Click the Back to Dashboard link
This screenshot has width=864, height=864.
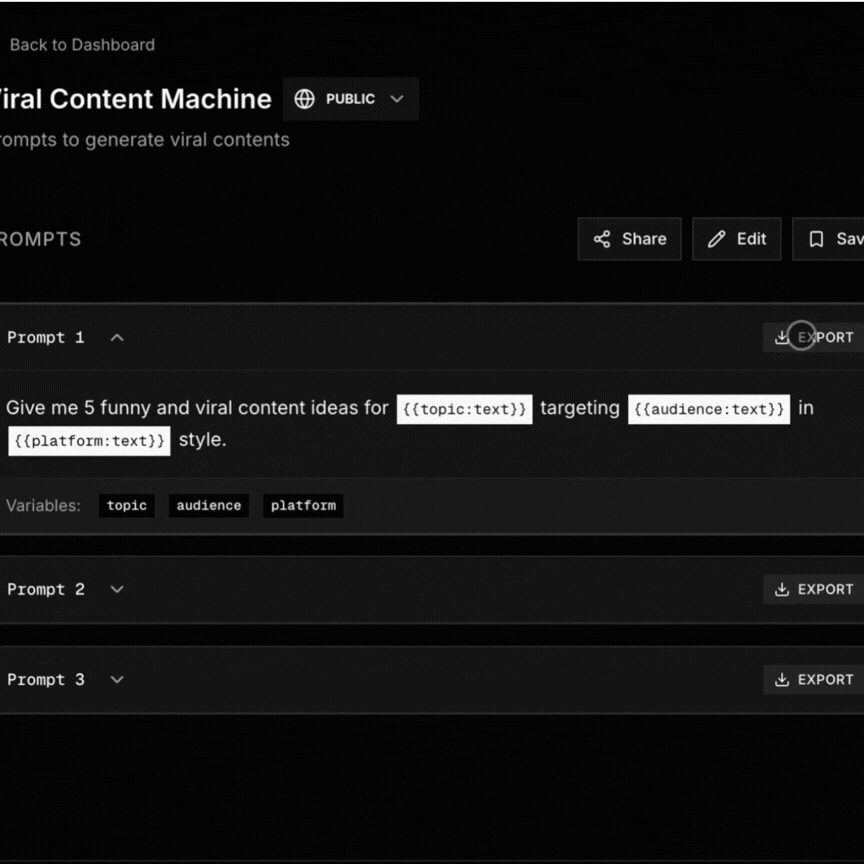[x=82, y=44]
